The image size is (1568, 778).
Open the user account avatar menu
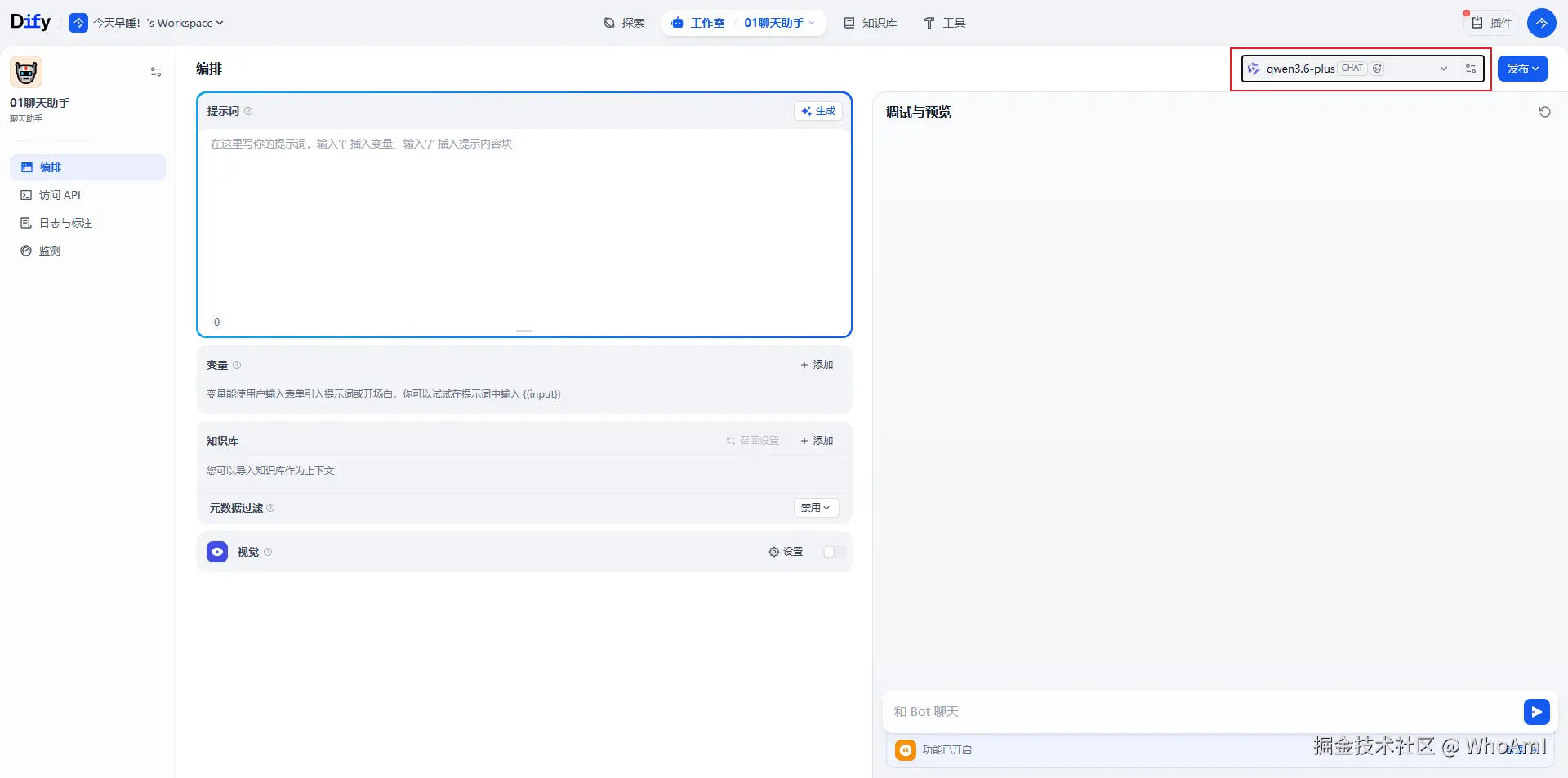[1541, 23]
